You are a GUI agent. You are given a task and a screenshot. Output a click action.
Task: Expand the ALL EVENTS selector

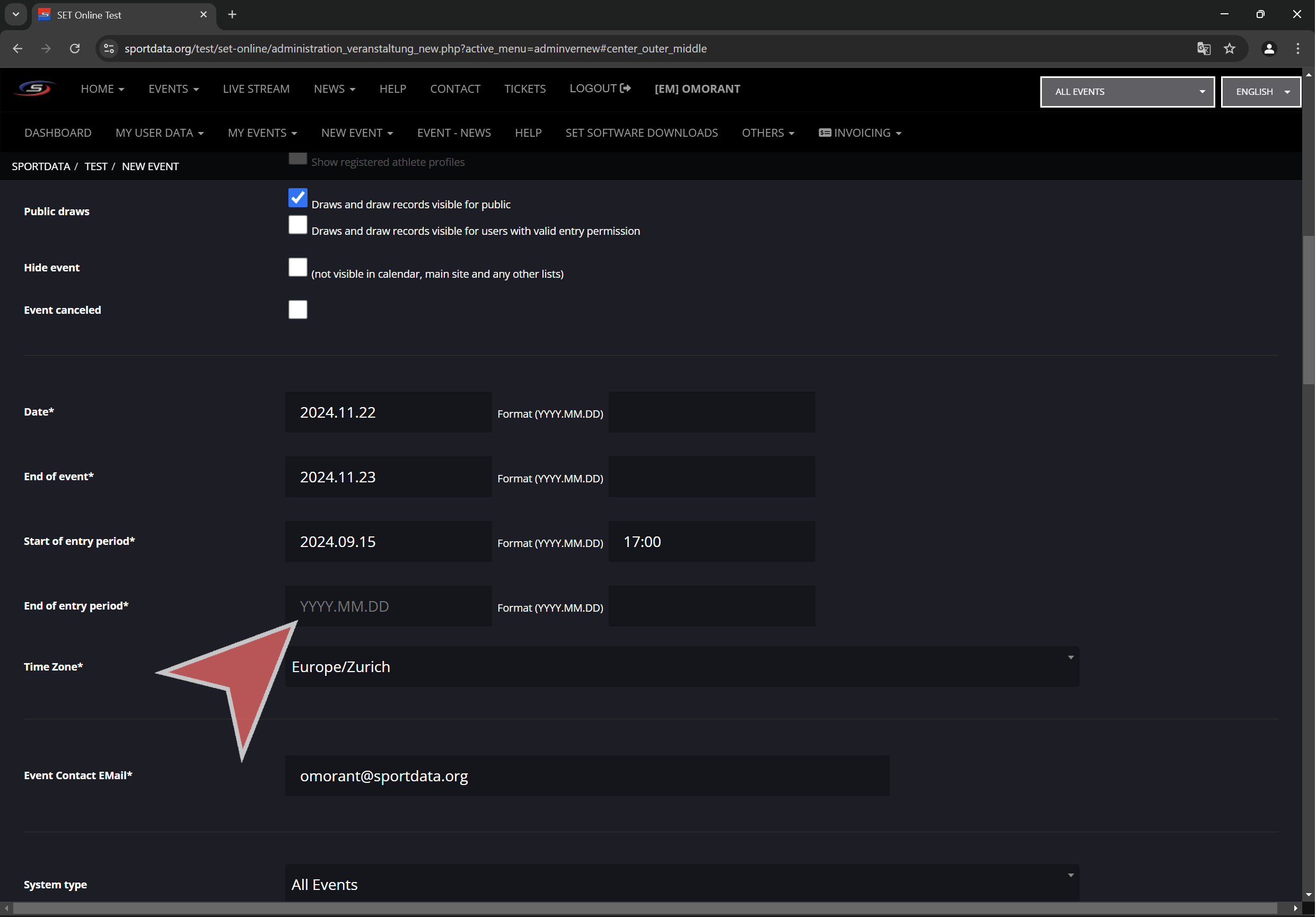click(1127, 92)
